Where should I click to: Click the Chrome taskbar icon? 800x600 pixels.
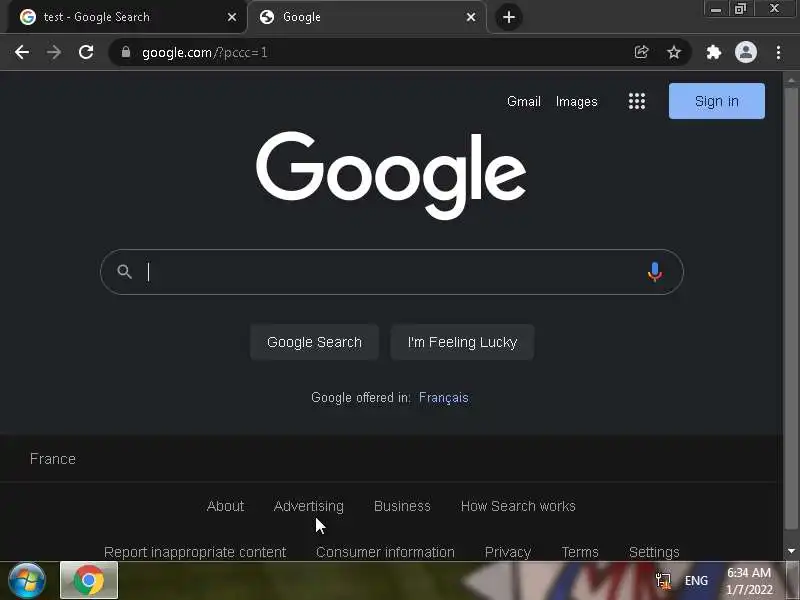point(89,581)
